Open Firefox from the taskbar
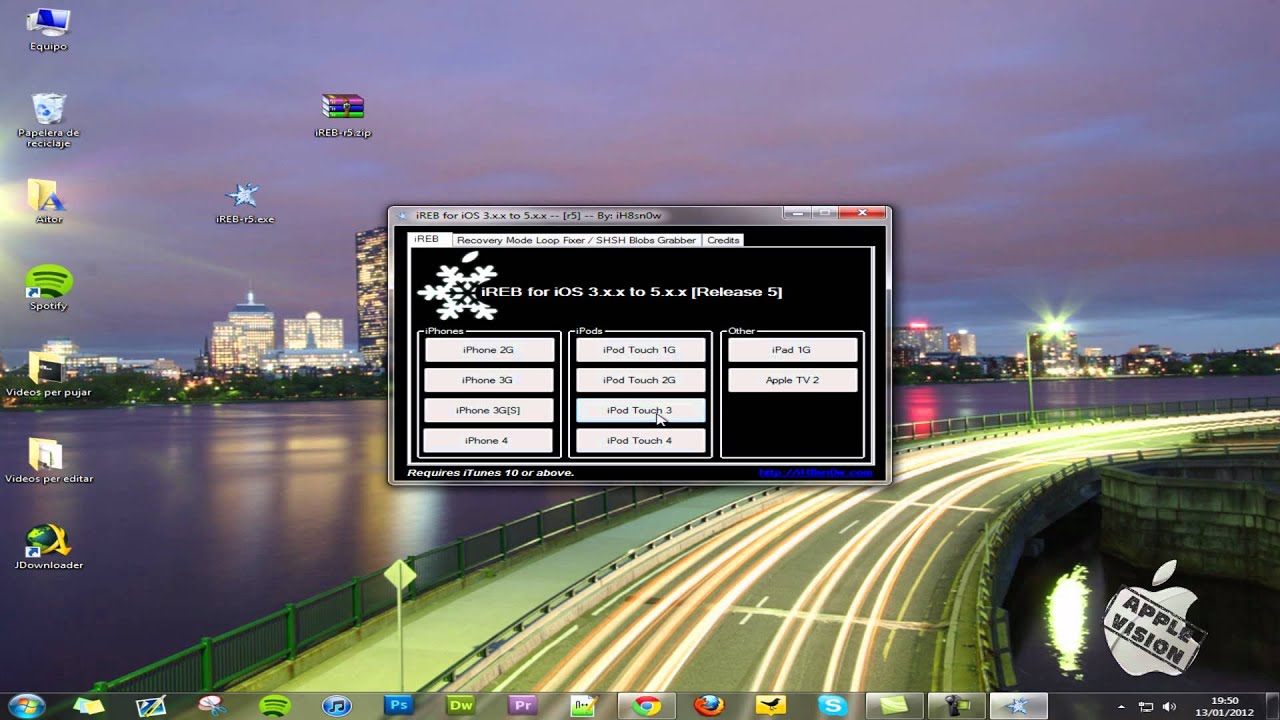The image size is (1280, 720). [709, 705]
